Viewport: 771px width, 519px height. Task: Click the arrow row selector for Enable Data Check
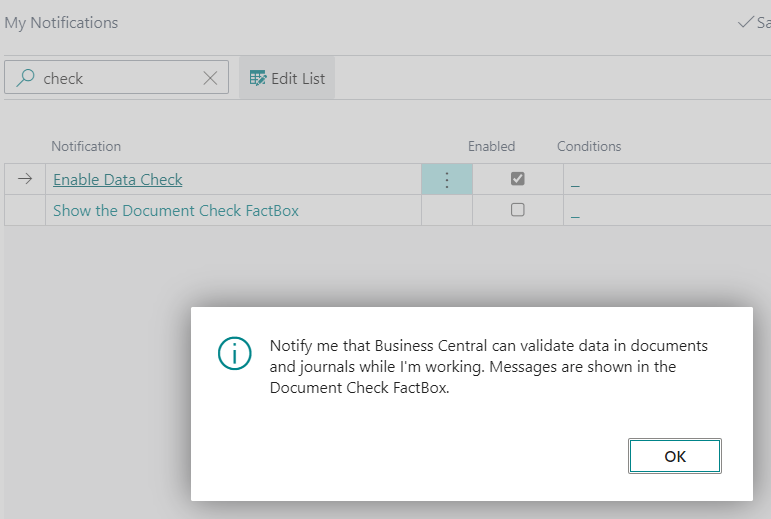pos(25,180)
